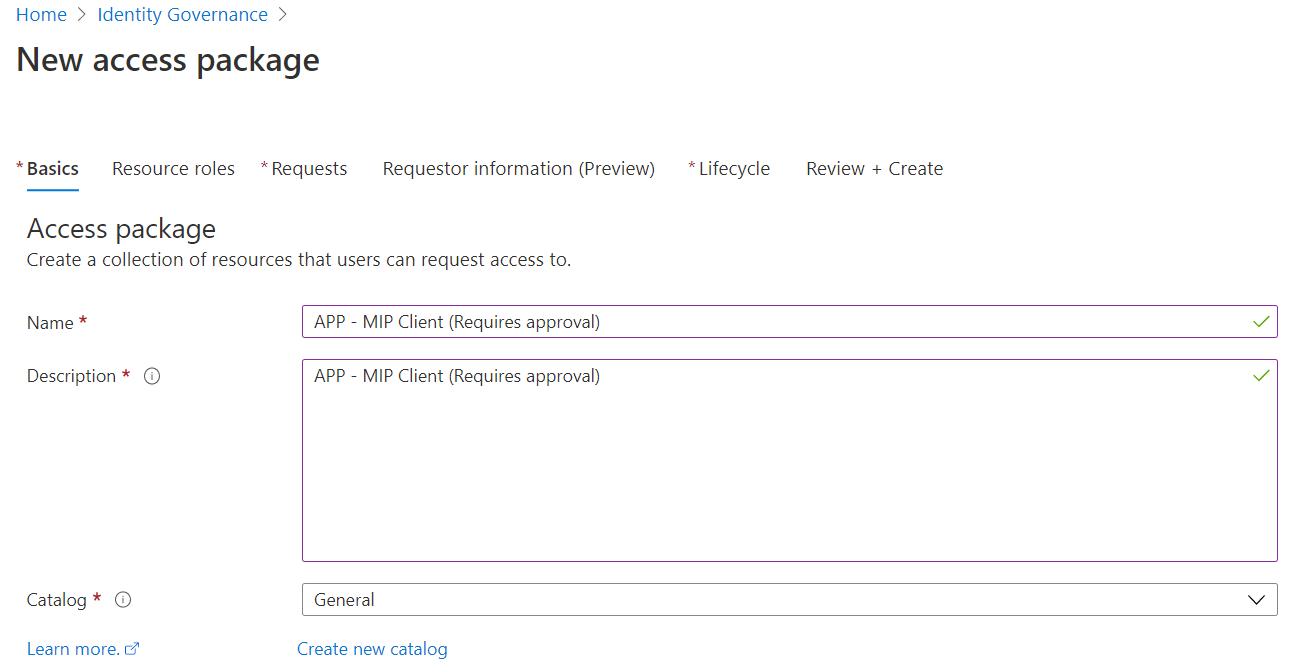The height and width of the screenshot is (668, 1314).
Task: Go to Requestor information (Preview) tab
Action: click(x=518, y=169)
